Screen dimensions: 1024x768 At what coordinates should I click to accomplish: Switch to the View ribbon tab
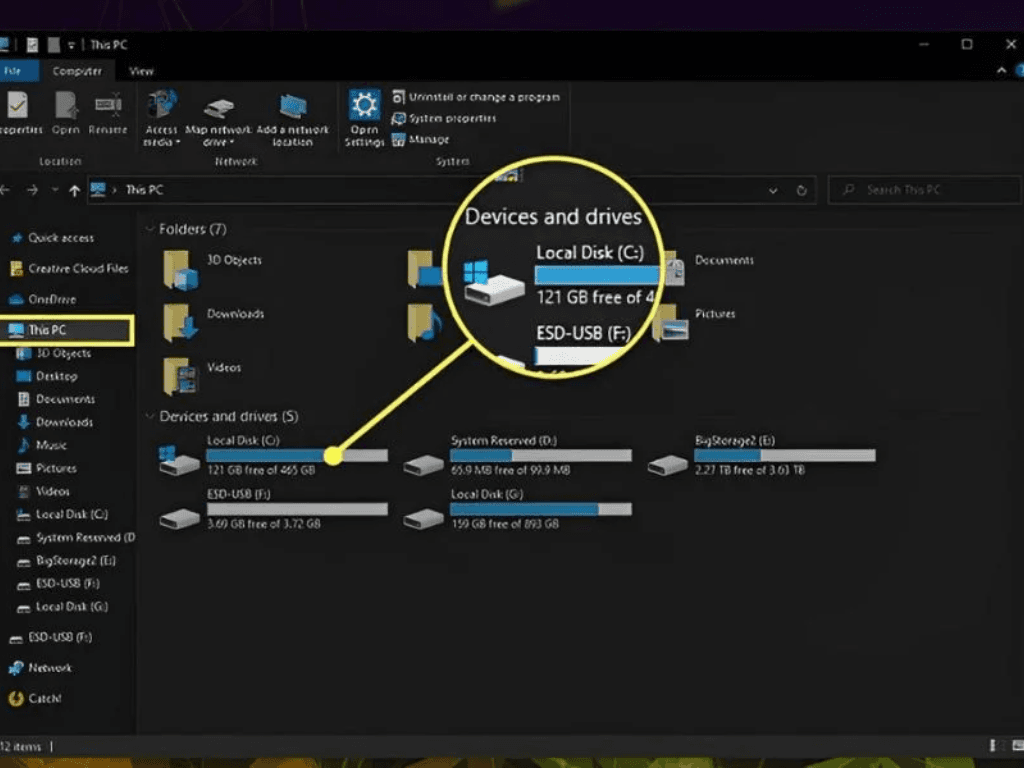141,71
